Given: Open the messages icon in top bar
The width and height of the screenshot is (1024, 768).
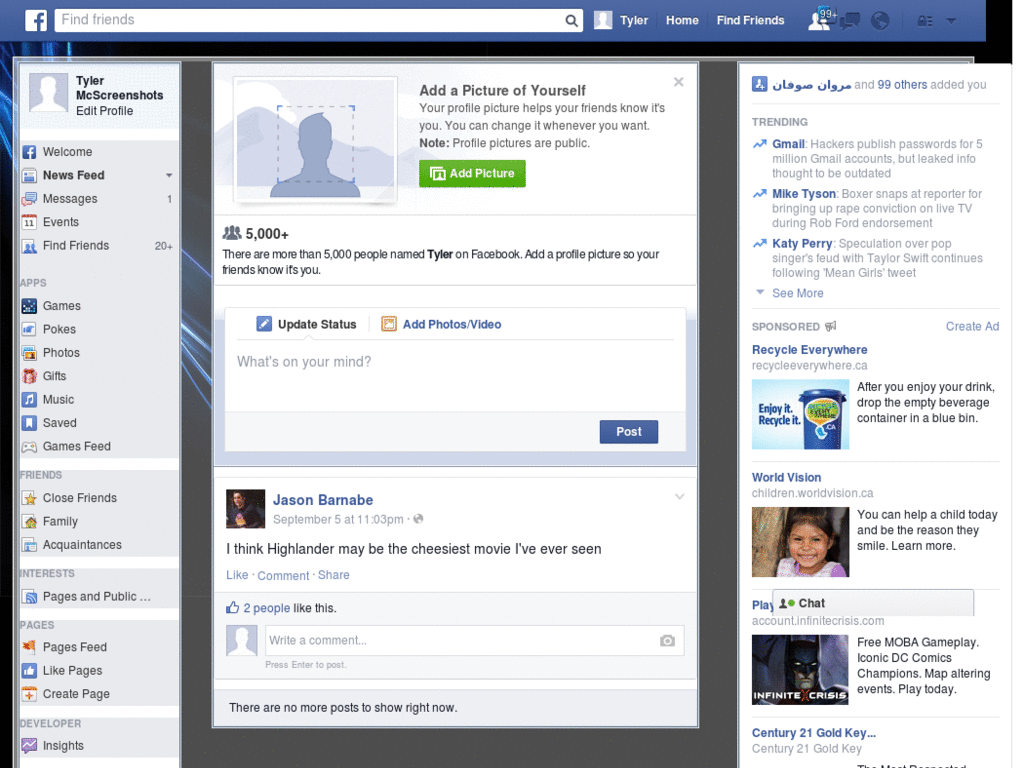Looking at the screenshot, I should coord(850,21).
